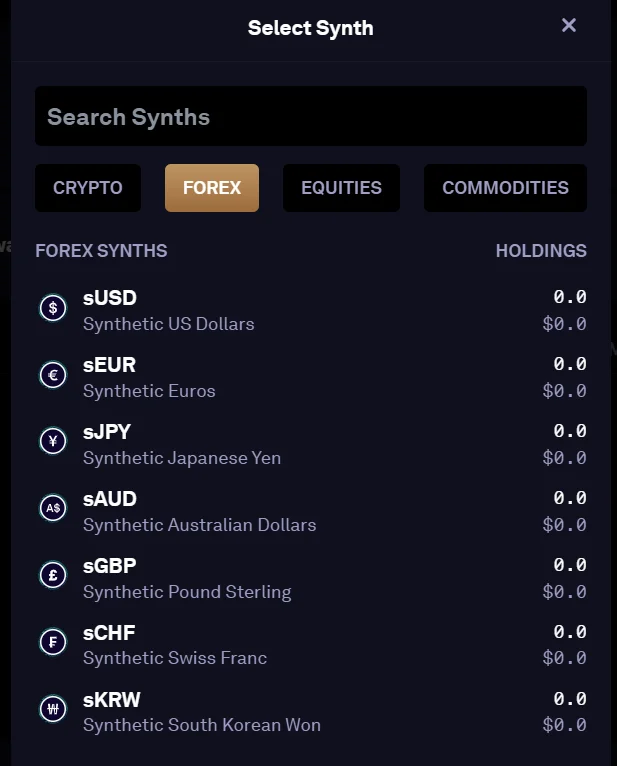Click the sCHF franc icon

[53, 642]
